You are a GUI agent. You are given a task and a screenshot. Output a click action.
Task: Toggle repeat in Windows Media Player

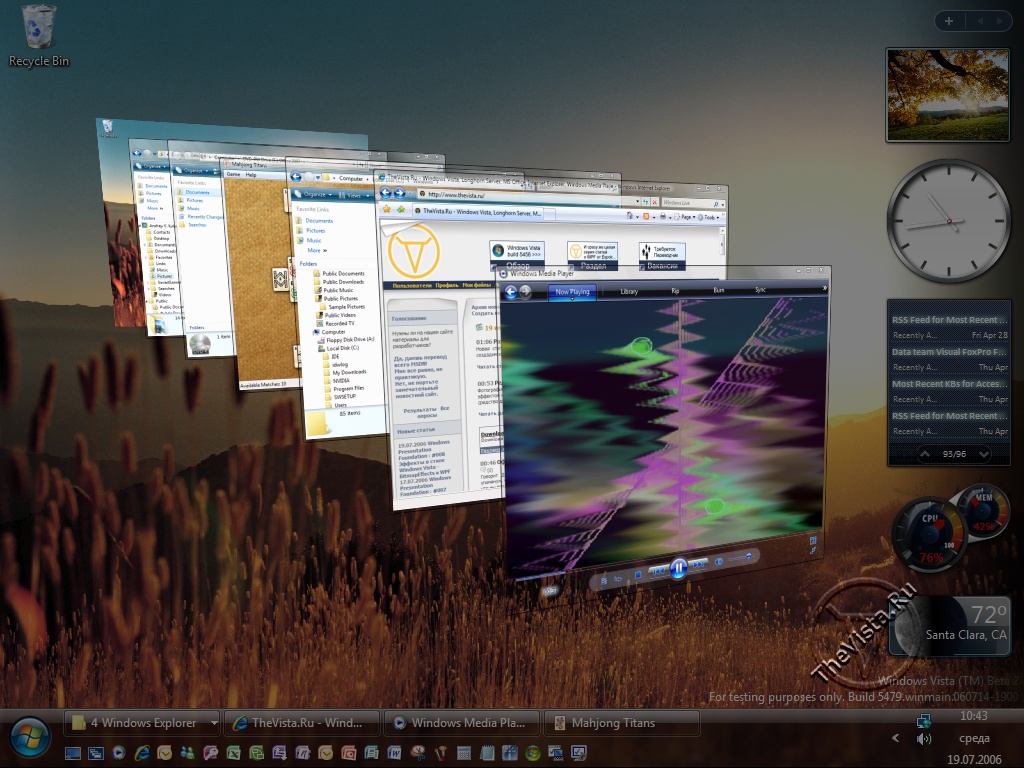pyautogui.click(x=618, y=579)
